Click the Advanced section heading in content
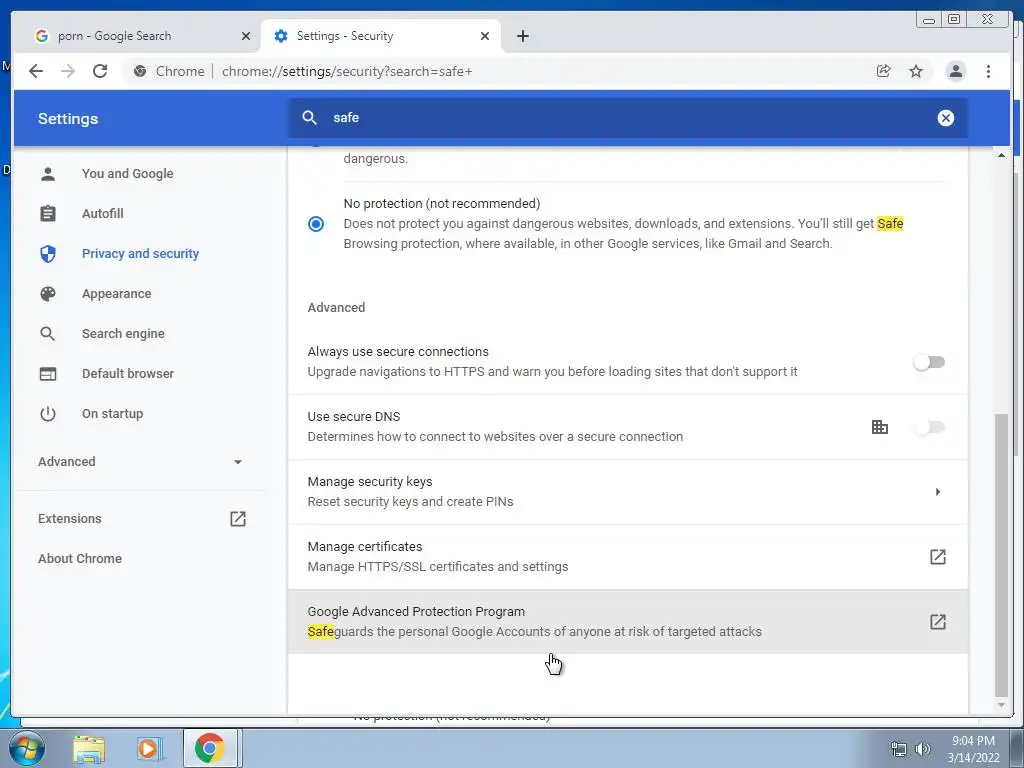The image size is (1024, 768). [x=336, y=308]
